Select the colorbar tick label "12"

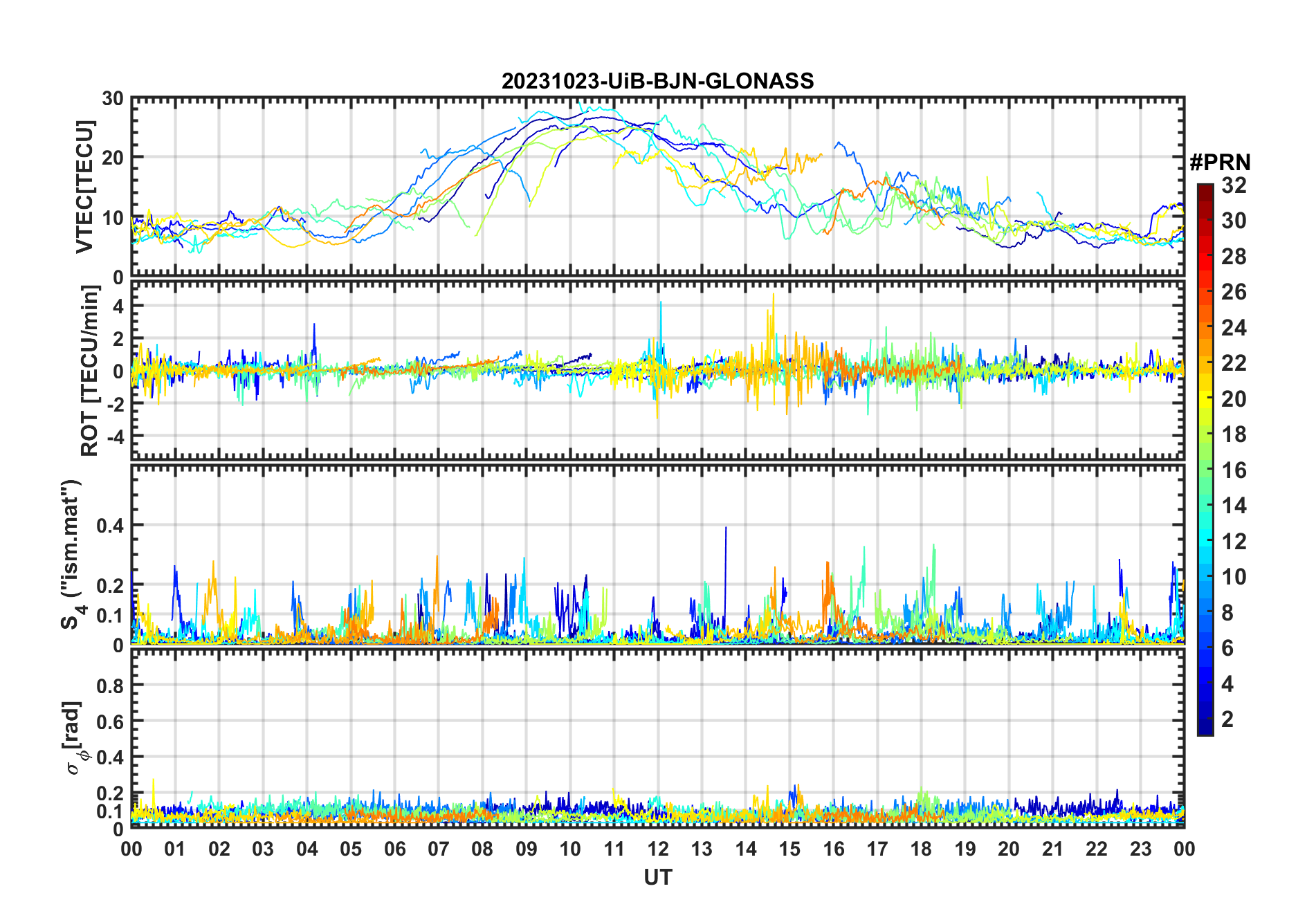pyautogui.click(x=1234, y=542)
